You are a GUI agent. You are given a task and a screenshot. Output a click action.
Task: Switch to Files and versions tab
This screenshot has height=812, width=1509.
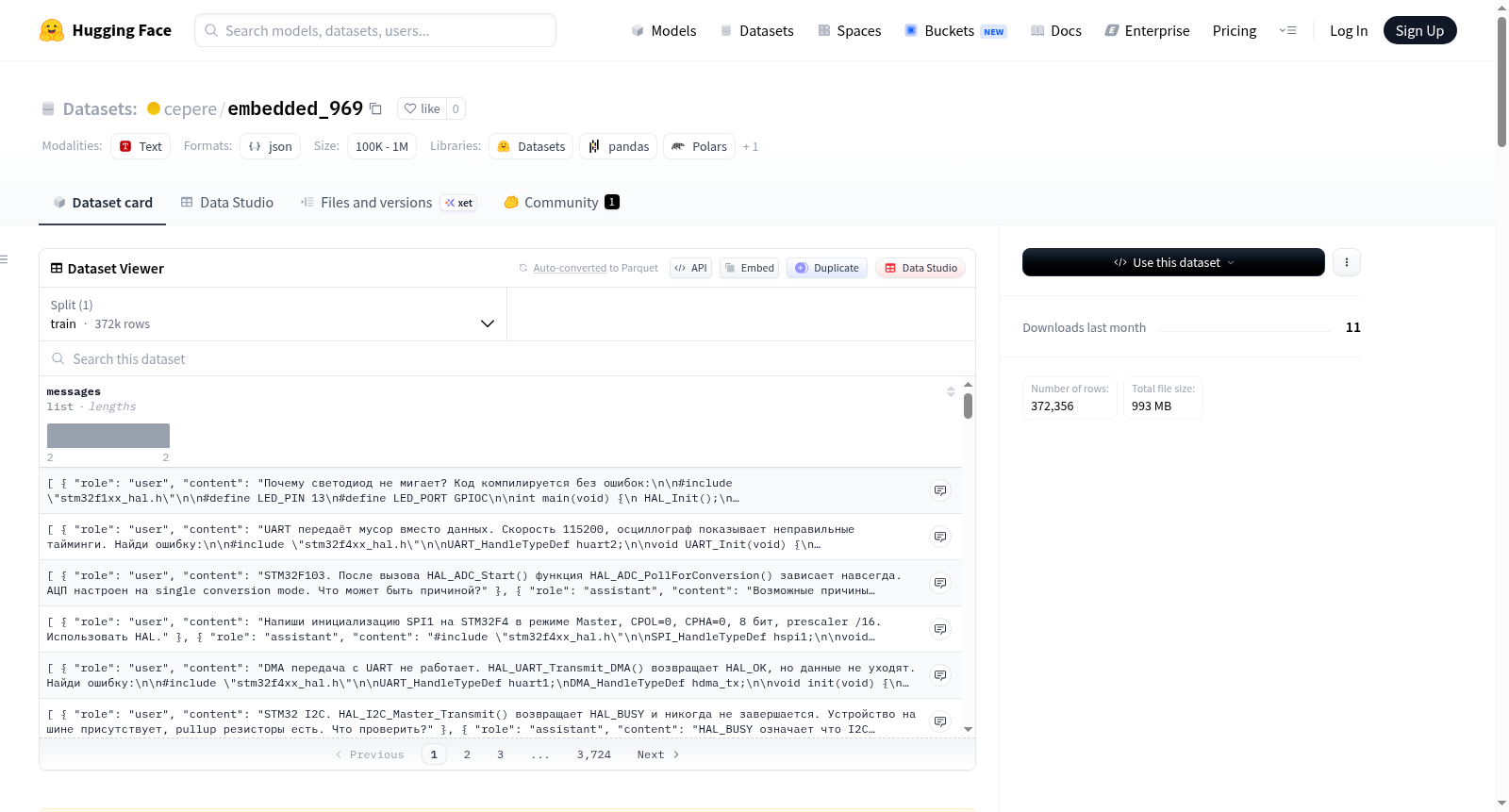tap(389, 203)
